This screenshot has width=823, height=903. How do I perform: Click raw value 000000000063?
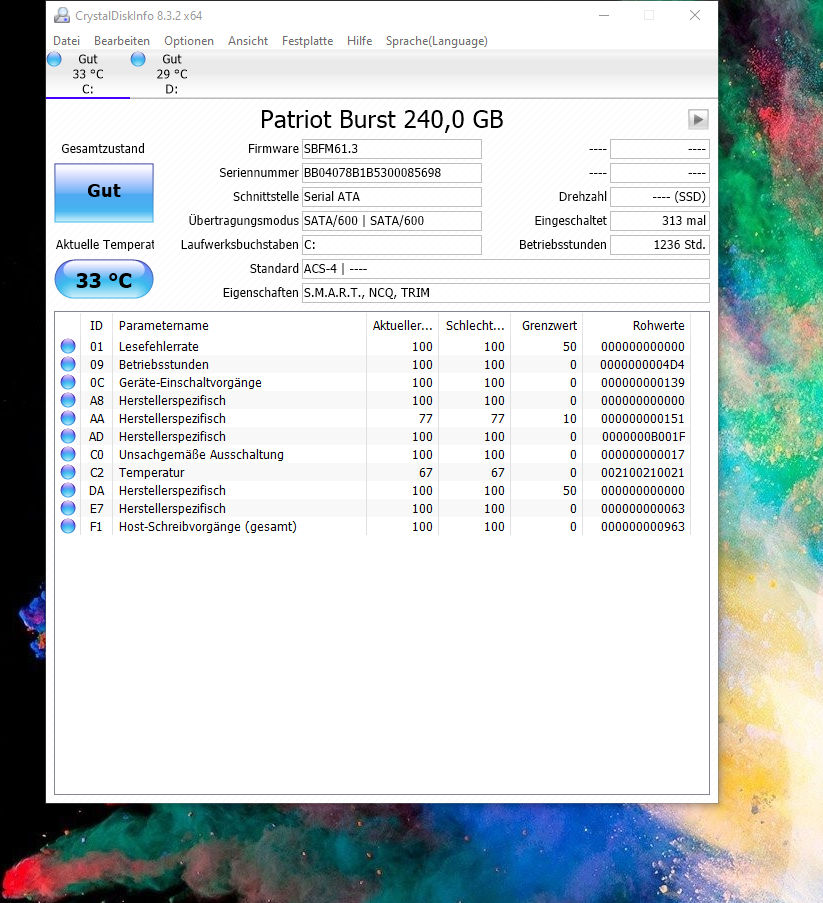click(643, 509)
